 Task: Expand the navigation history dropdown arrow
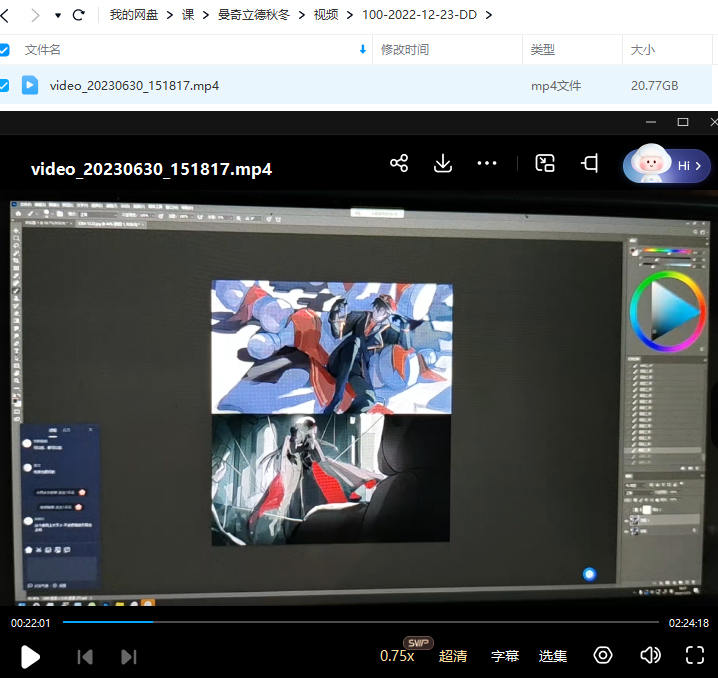(x=58, y=15)
